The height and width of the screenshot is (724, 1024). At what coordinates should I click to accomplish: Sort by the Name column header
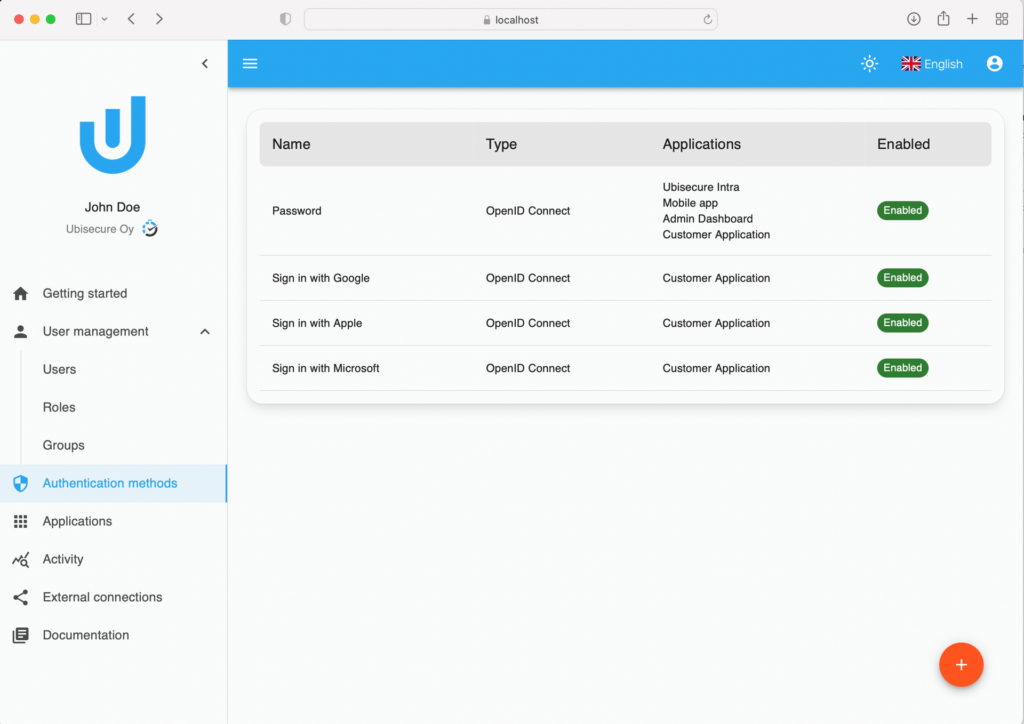(291, 144)
